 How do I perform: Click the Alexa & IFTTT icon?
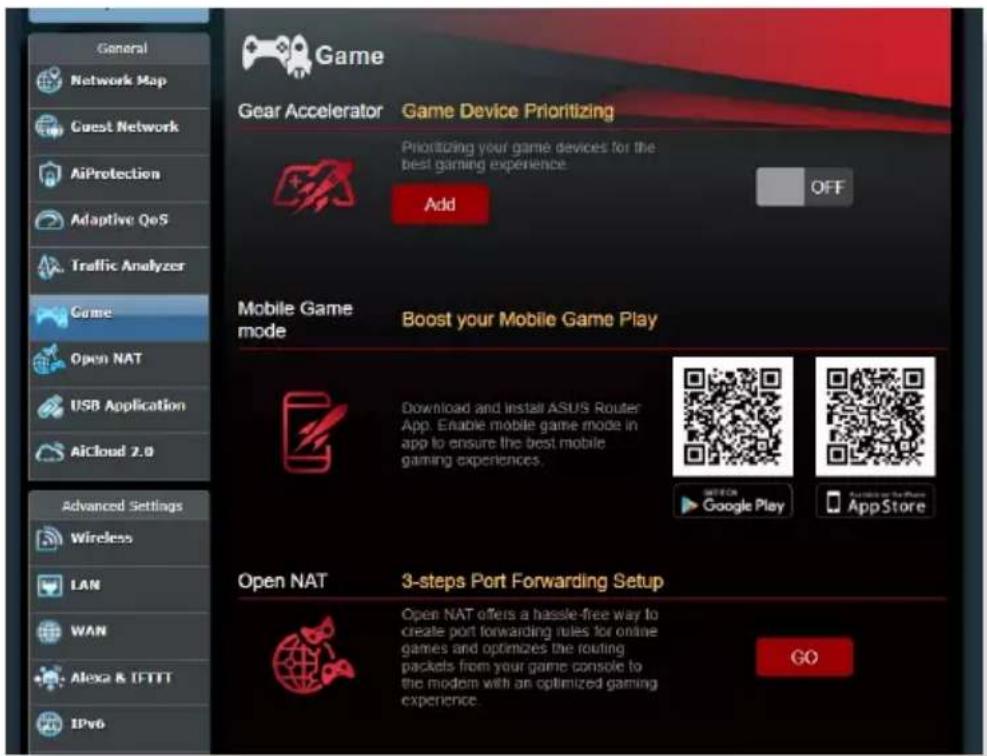(49, 678)
